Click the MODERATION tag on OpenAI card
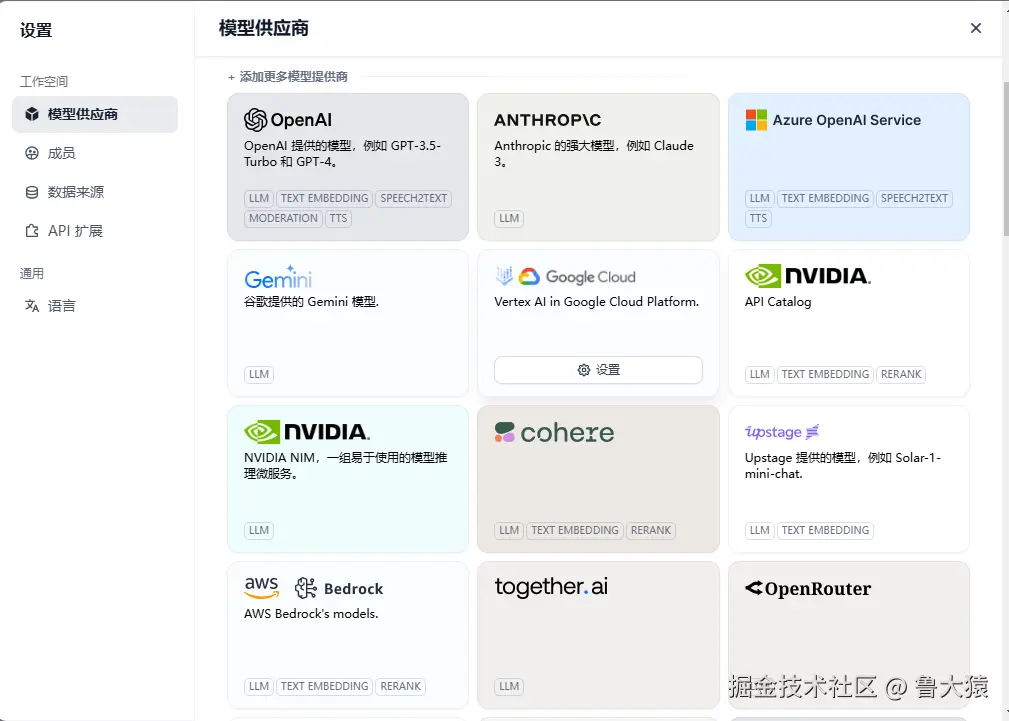The width and height of the screenshot is (1009, 721). pos(283,218)
